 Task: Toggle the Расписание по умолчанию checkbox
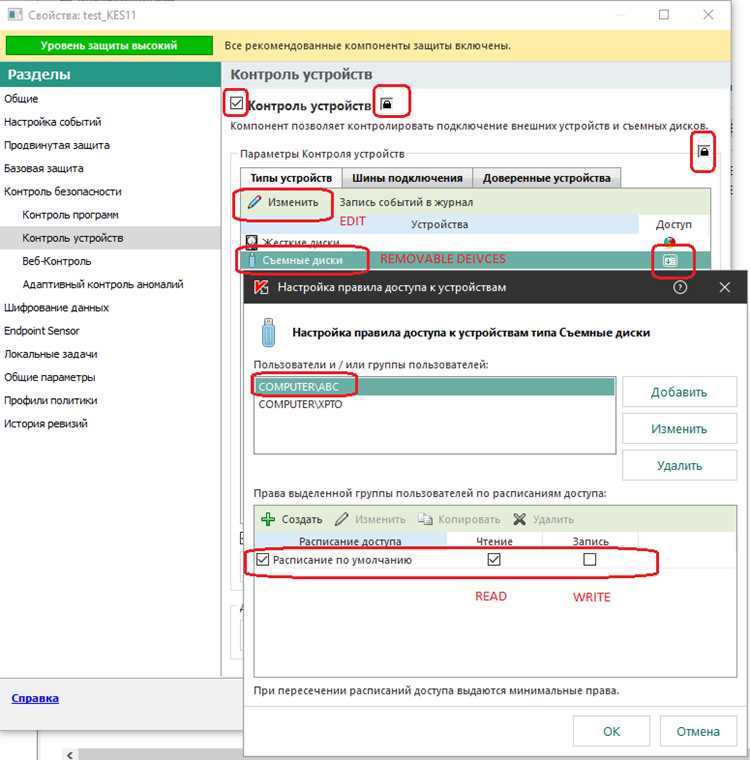click(x=262, y=560)
